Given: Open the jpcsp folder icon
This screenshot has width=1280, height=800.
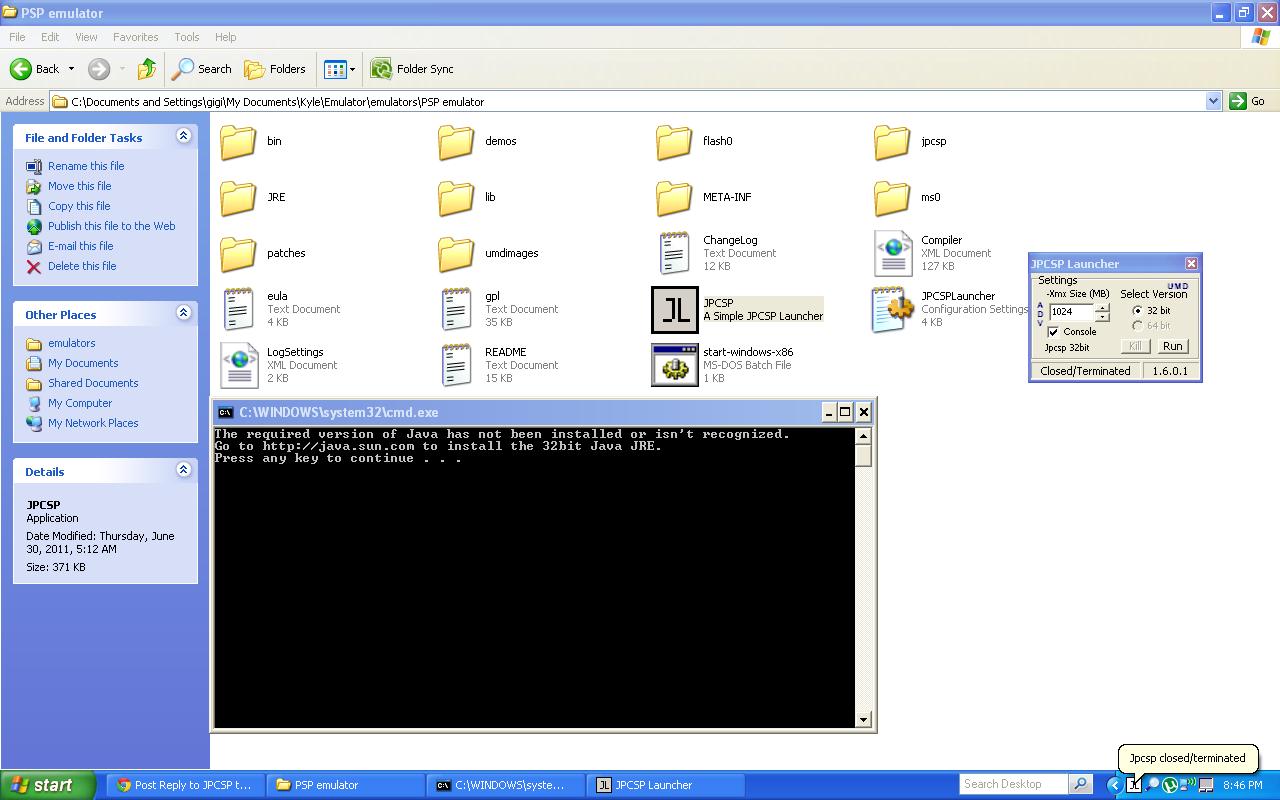Looking at the screenshot, I should point(892,142).
